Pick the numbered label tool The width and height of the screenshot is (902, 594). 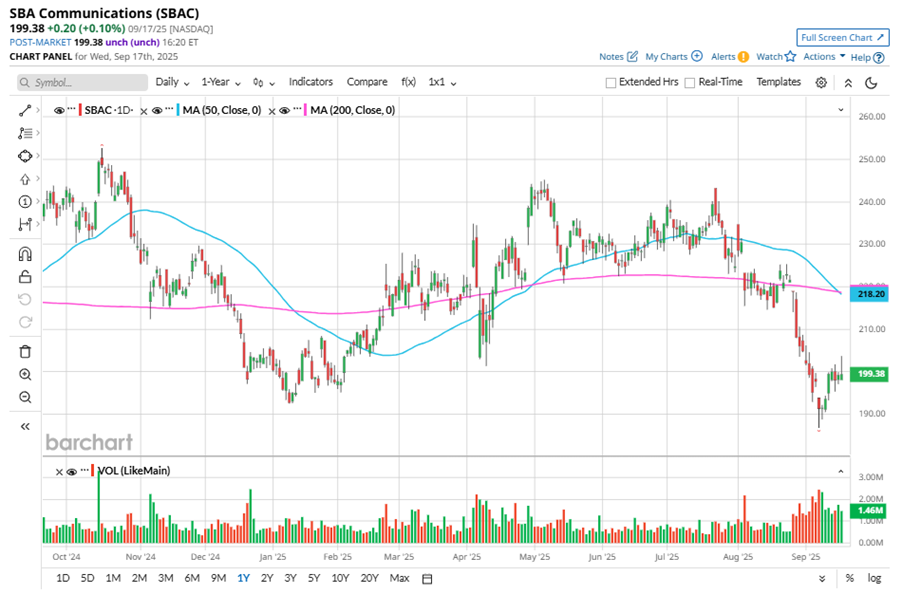(25, 201)
